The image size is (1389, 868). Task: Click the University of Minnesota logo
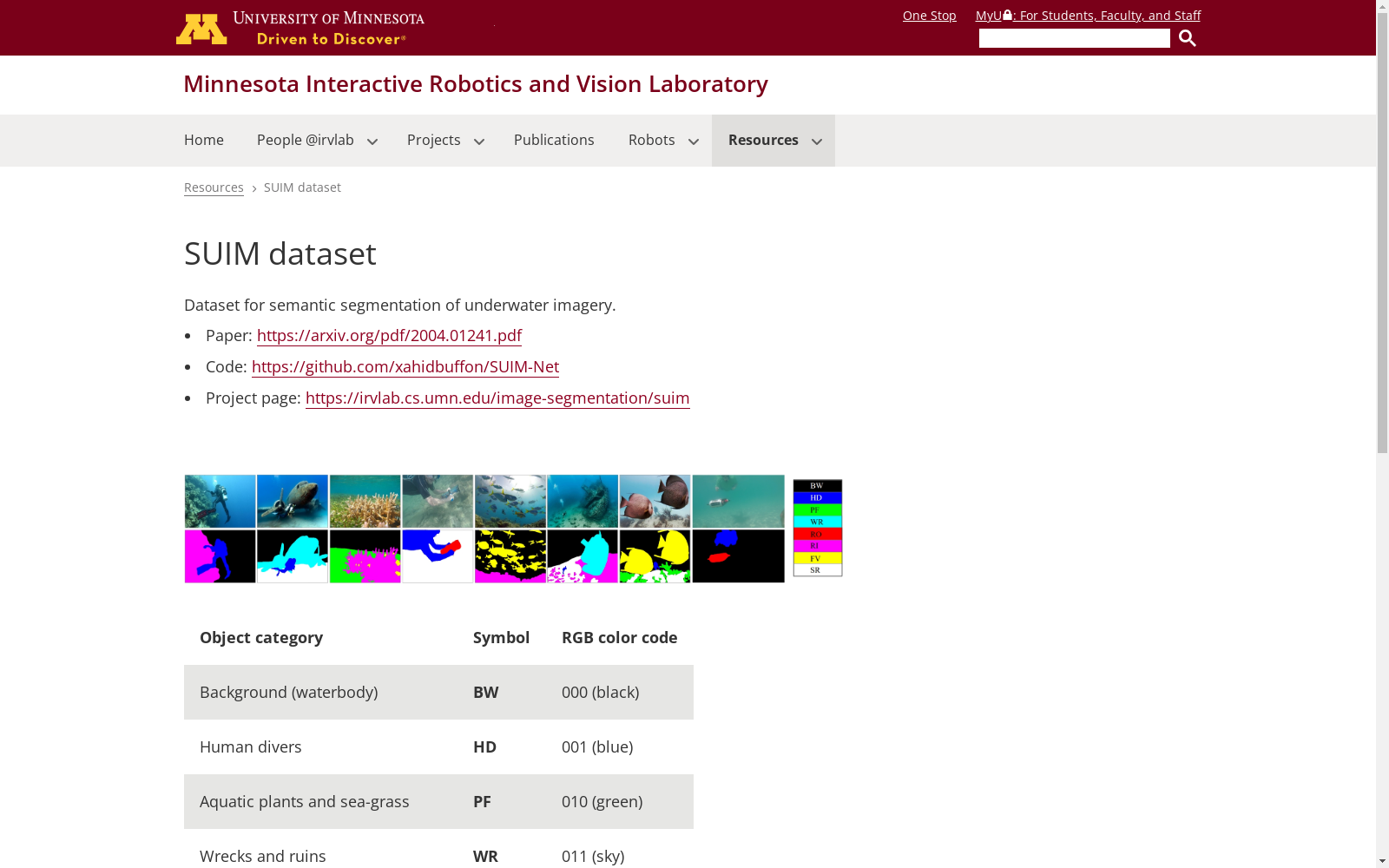coord(300,28)
